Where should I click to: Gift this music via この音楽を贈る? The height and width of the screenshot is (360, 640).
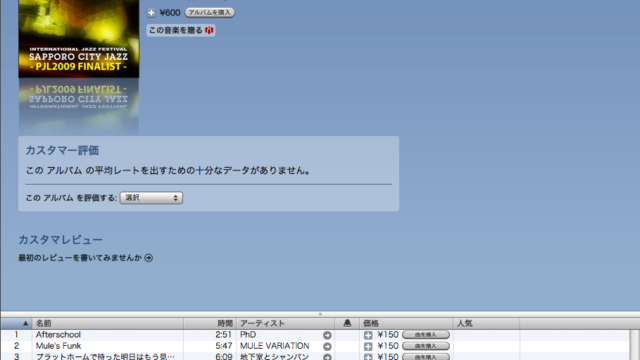pos(181,30)
